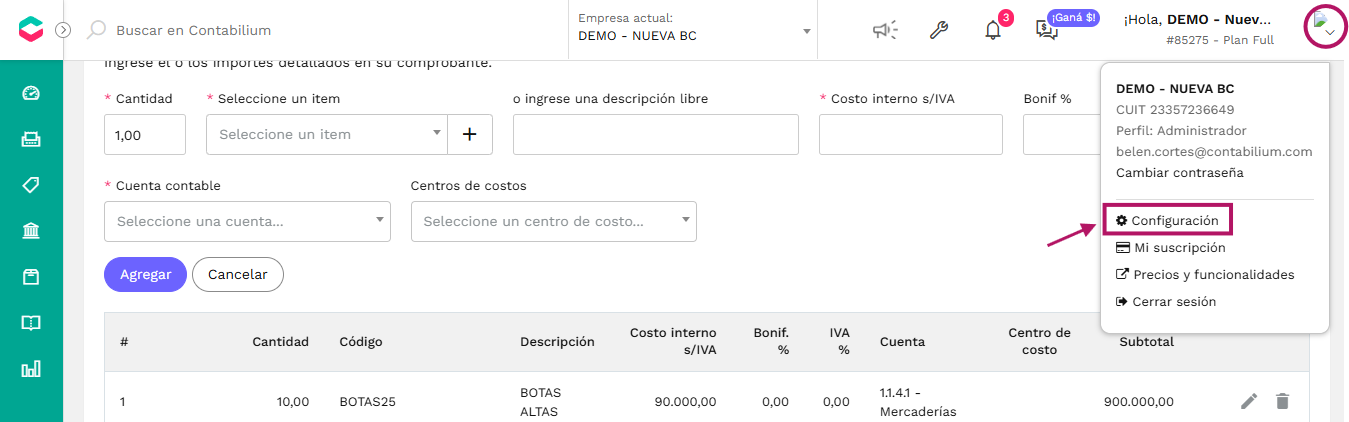The image size is (1349, 422).
Task: Click the Agregar button
Action: coord(145,274)
